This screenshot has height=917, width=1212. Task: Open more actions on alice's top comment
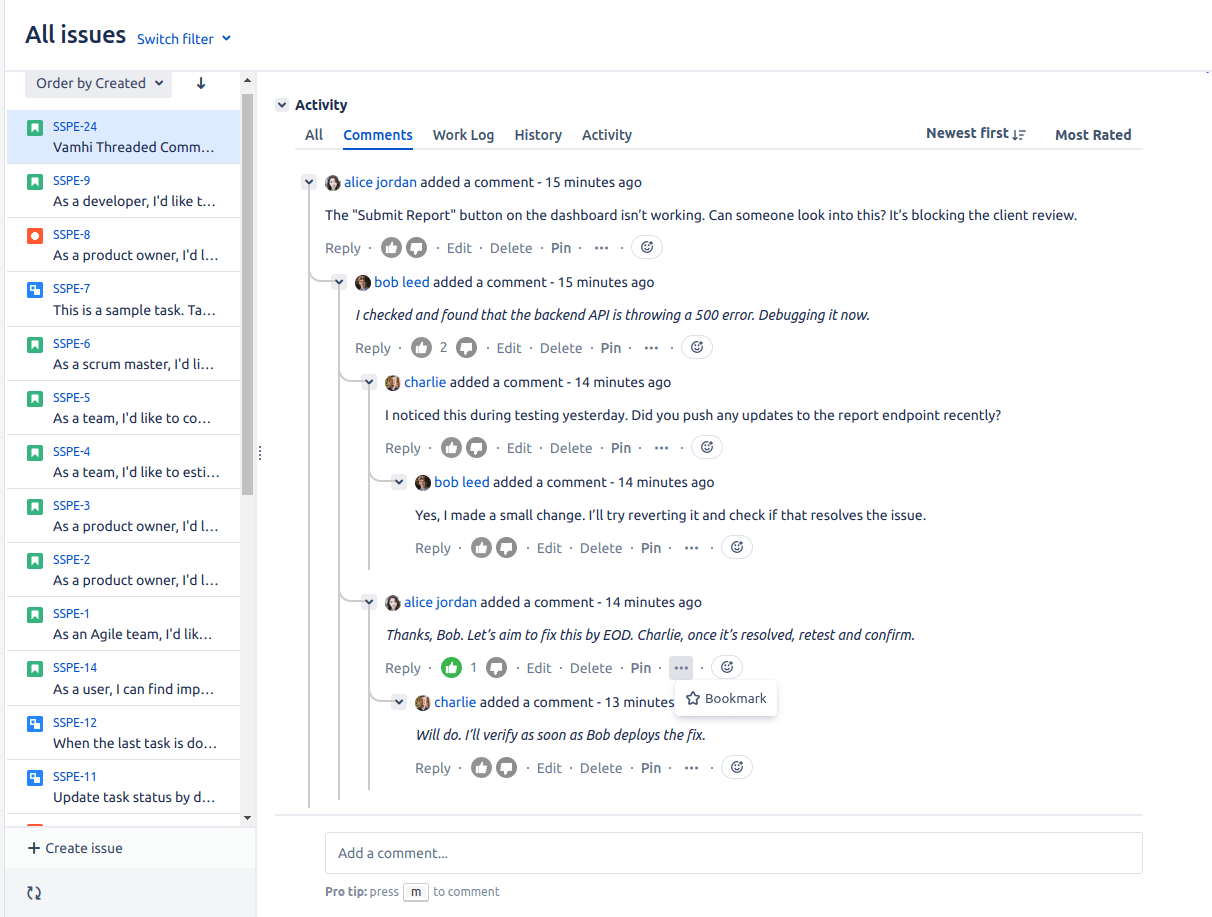coord(601,248)
